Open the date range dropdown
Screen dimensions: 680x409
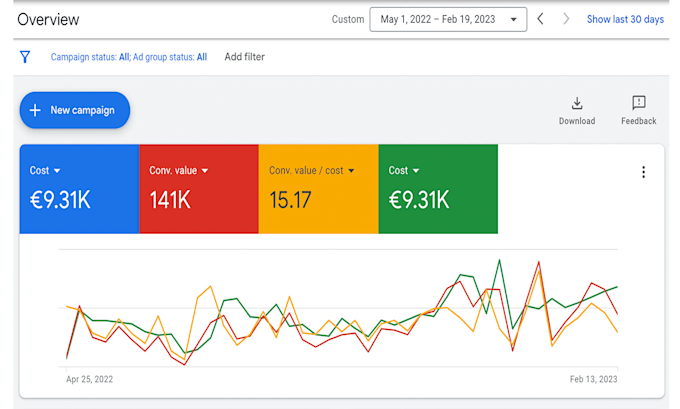point(448,20)
